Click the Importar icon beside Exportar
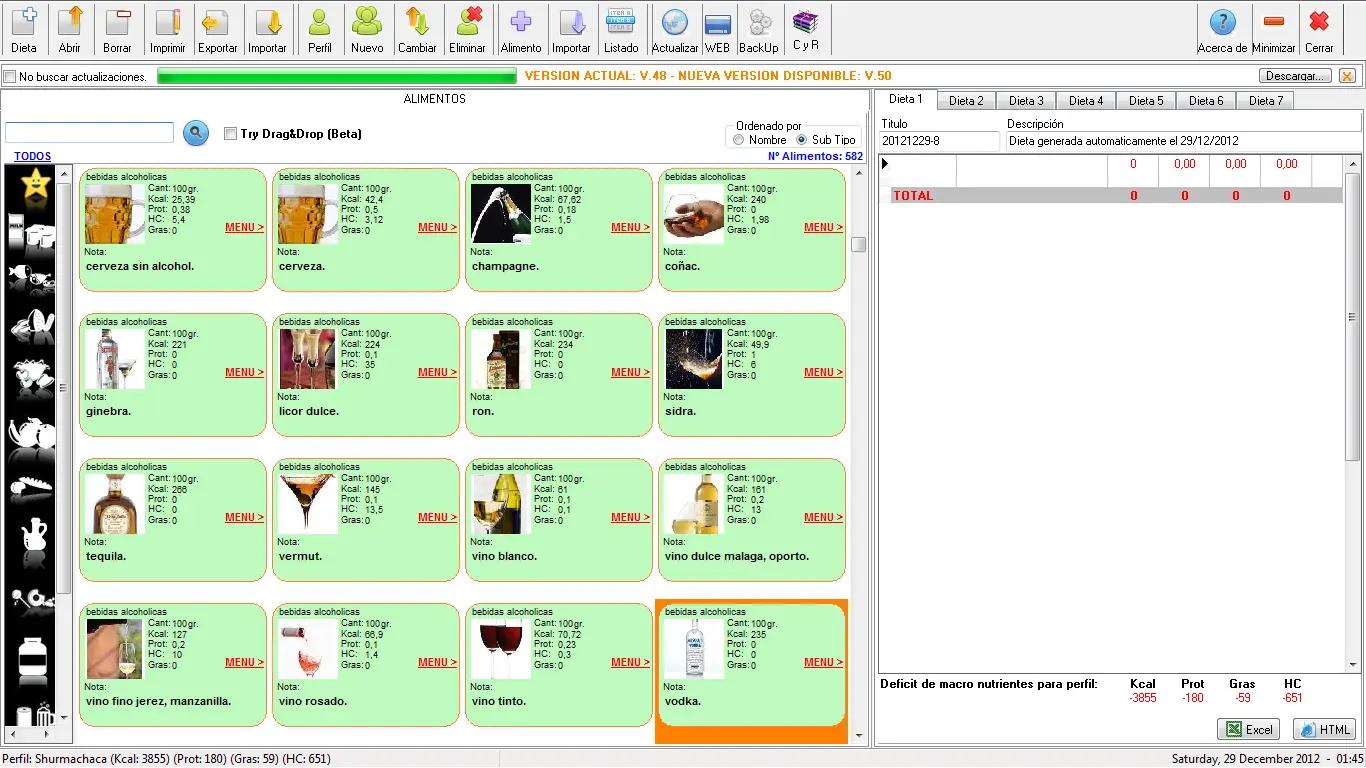This screenshot has width=1366, height=768. point(267,30)
